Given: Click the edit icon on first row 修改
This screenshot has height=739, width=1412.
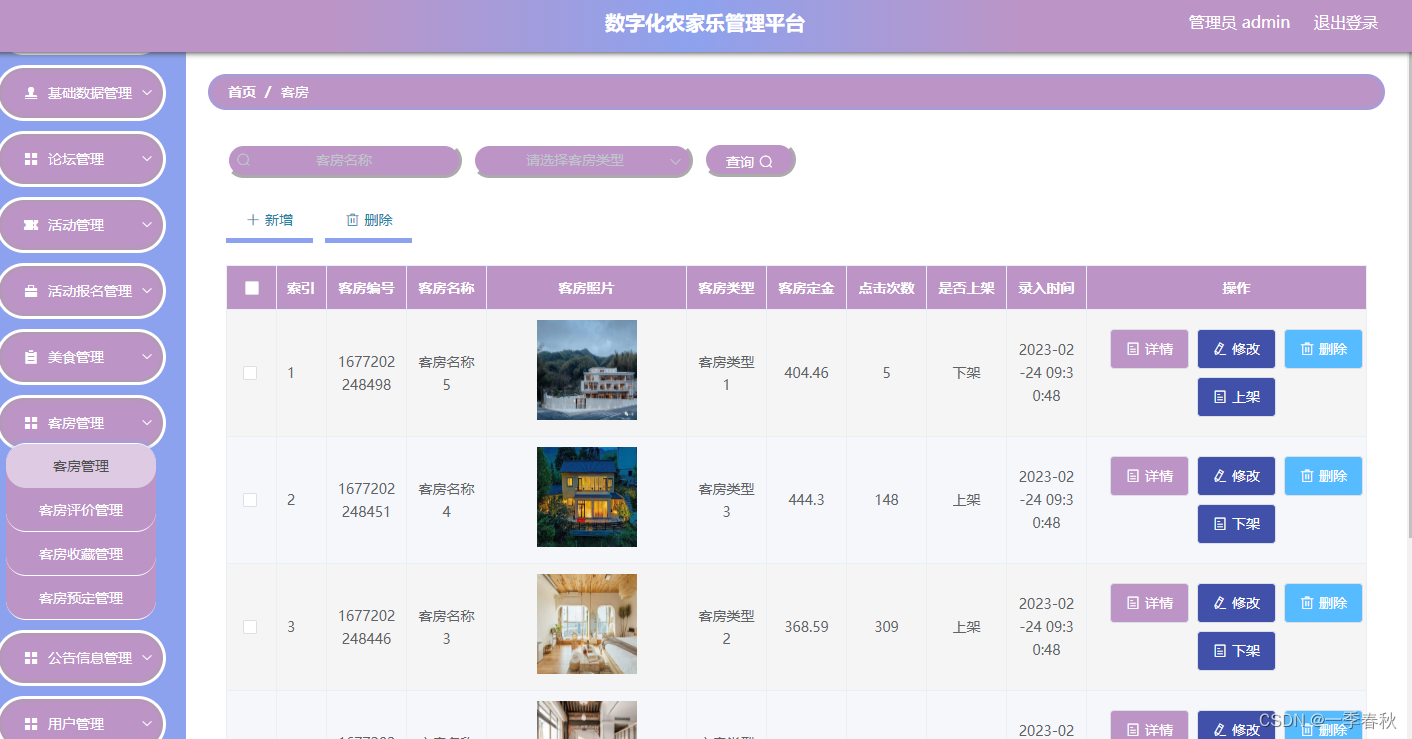Looking at the screenshot, I should (1222, 348).
